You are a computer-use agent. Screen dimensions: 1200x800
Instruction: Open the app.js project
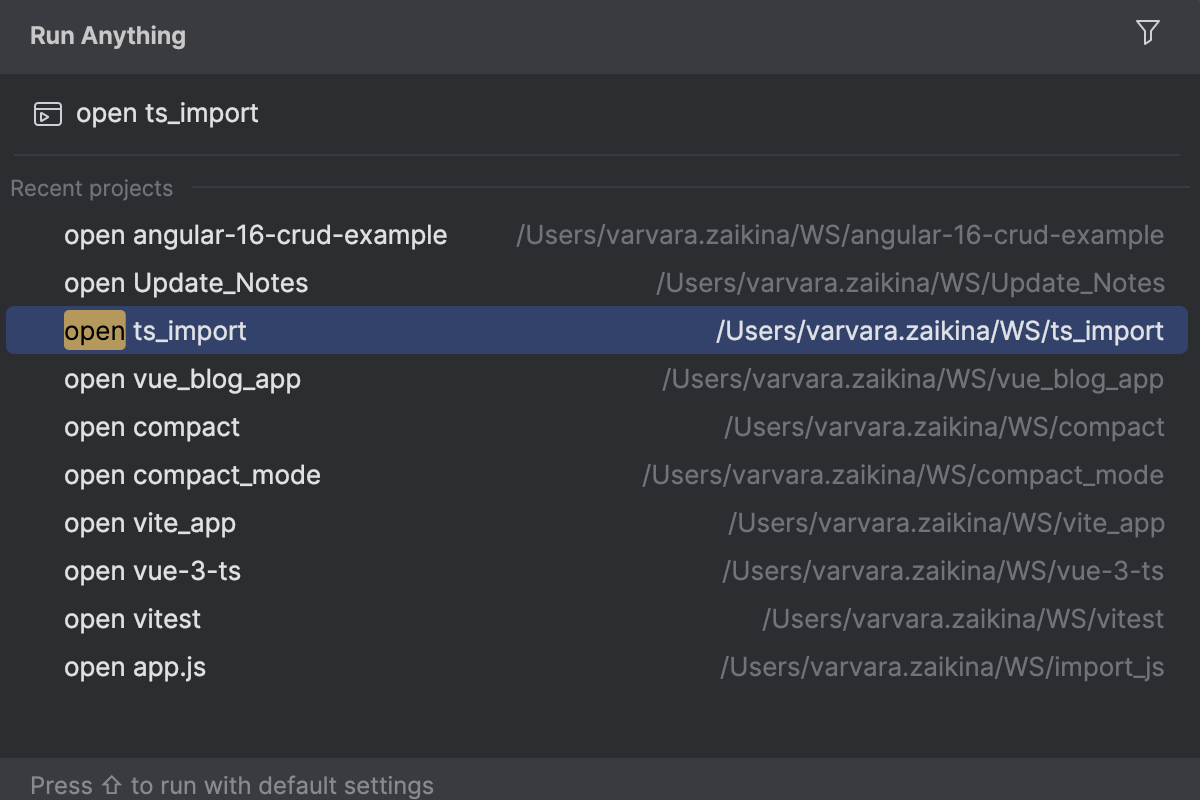[135, 667]
